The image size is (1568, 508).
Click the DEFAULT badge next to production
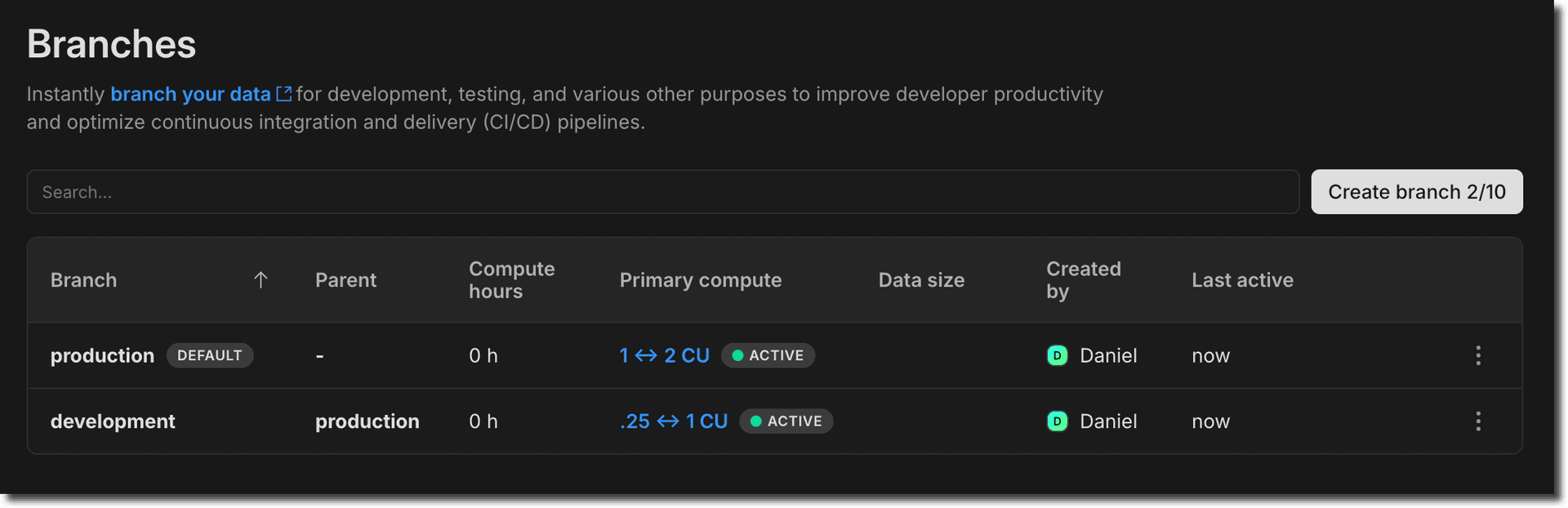coord(210,355)
